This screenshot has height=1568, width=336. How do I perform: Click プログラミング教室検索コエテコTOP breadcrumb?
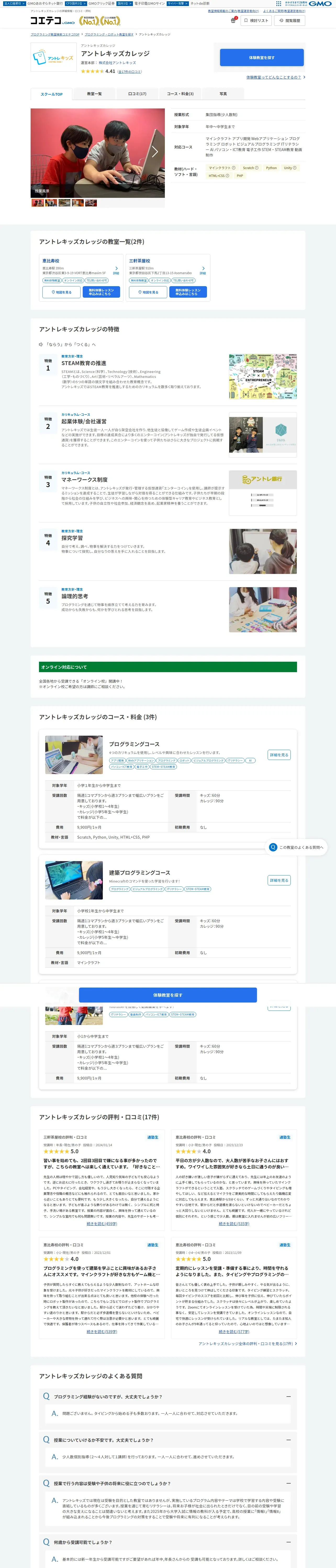tap(55, 35)
